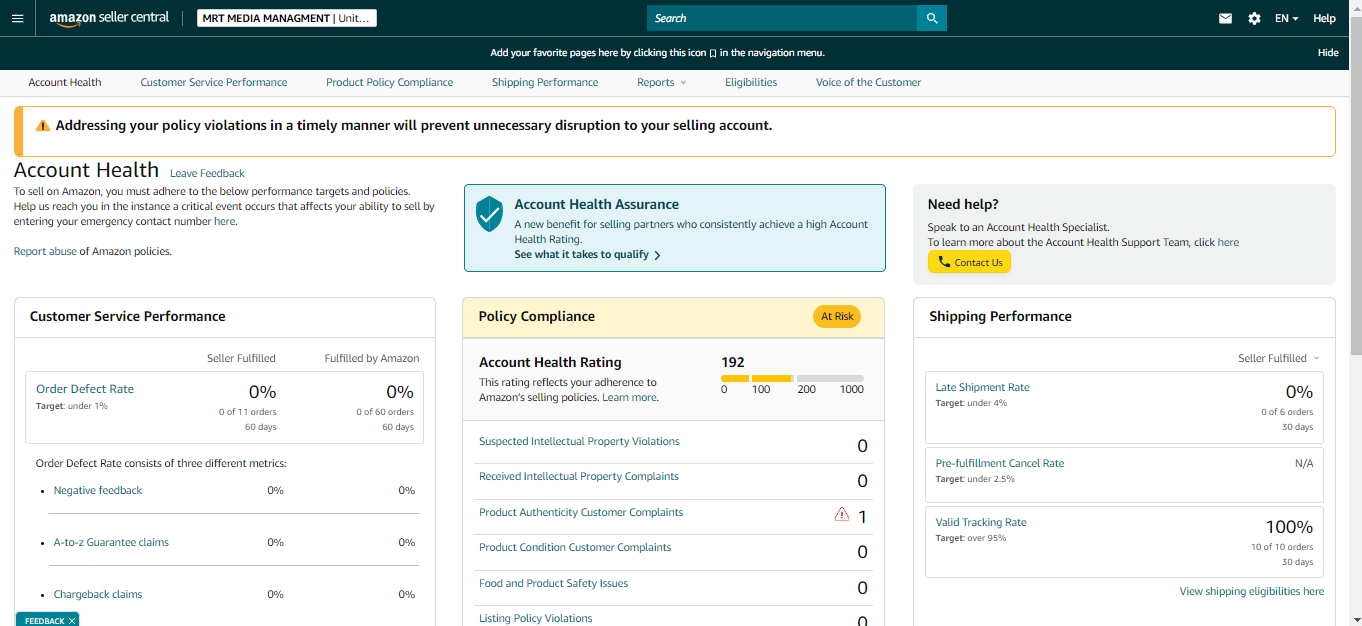Open the hamburger navigation menu
This screenshot has height=626, width=1362.
point(17,18)
